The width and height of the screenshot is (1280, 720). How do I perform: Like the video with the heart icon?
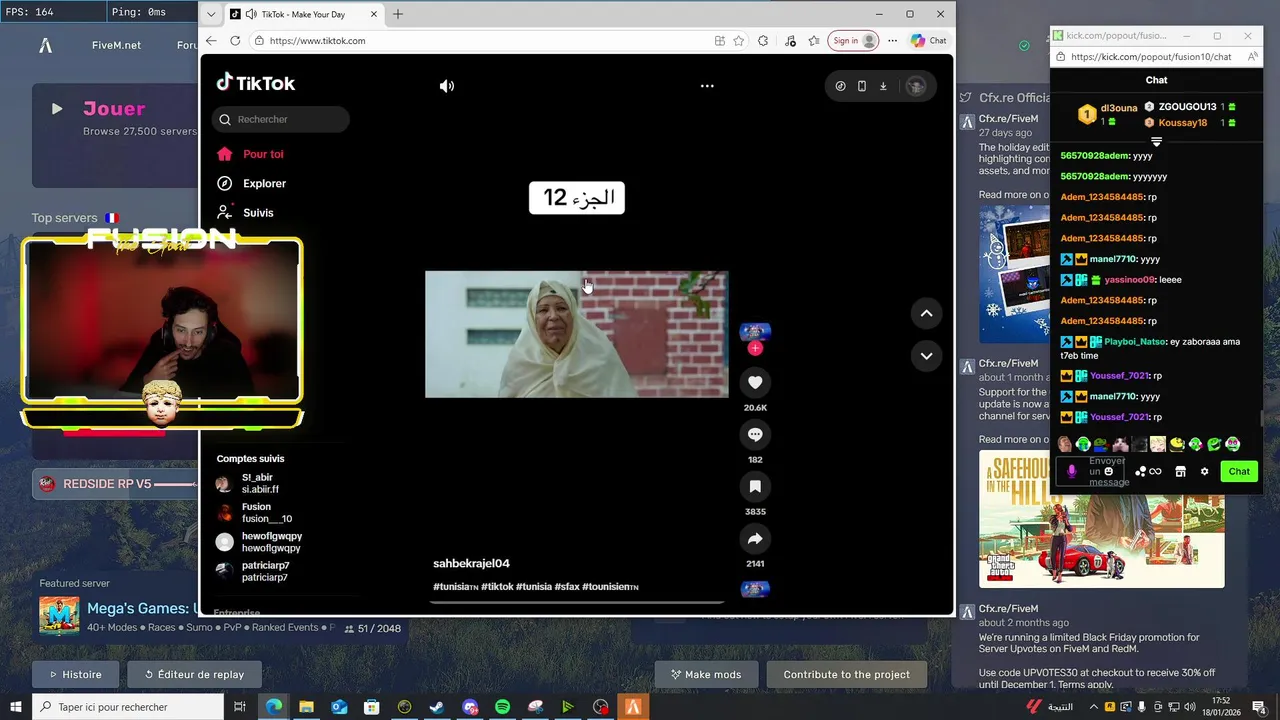(x=755, y=382)
